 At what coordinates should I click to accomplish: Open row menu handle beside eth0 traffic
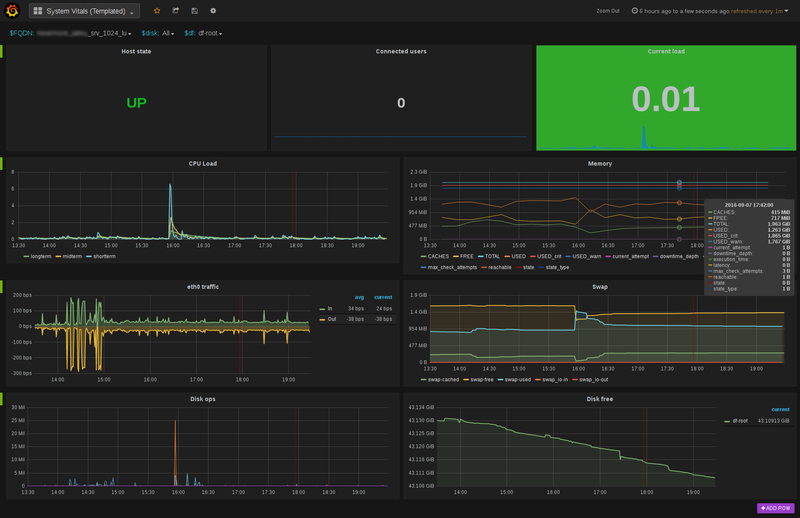tap(2, 286)
